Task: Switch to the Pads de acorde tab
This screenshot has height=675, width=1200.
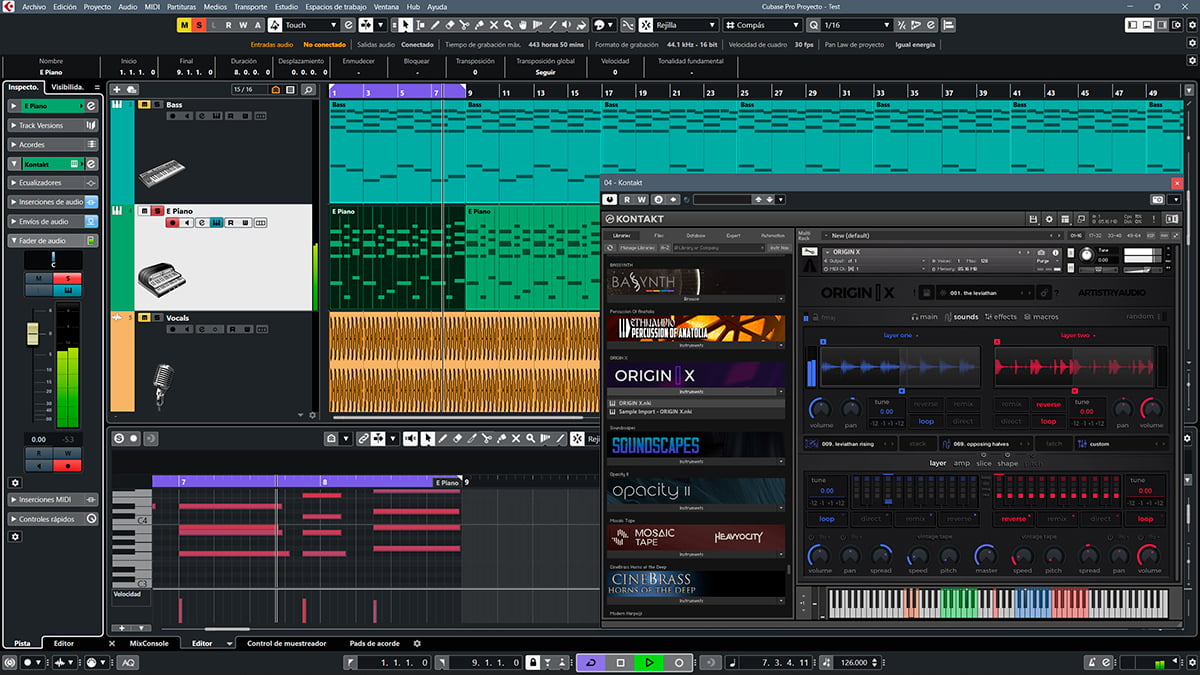Action: point(374,643)
